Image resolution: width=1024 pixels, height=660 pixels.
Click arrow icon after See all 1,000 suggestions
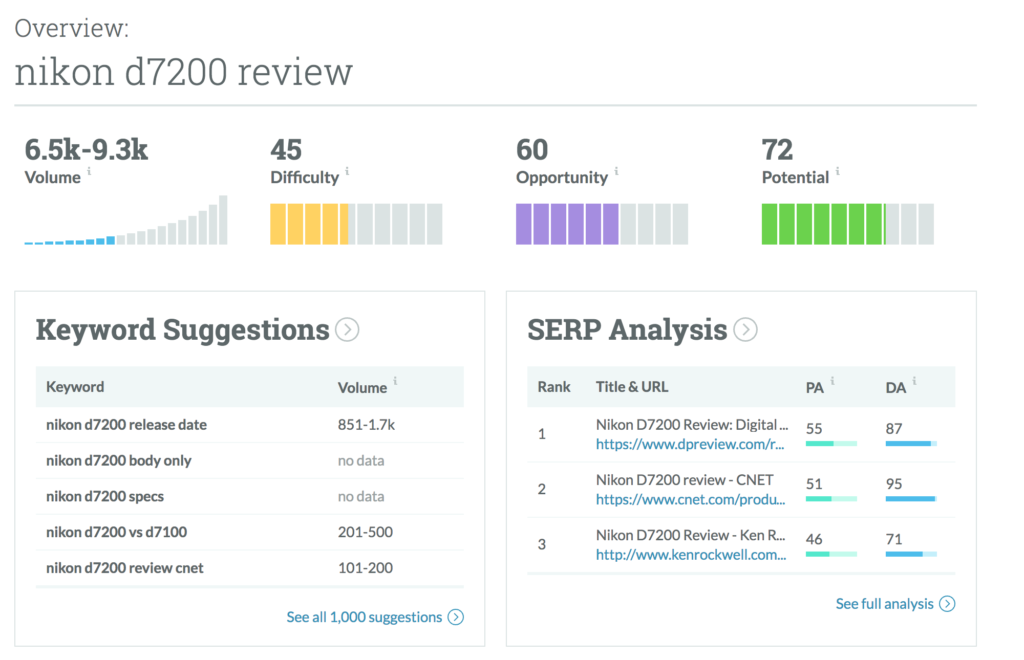(x=456, y=617)
